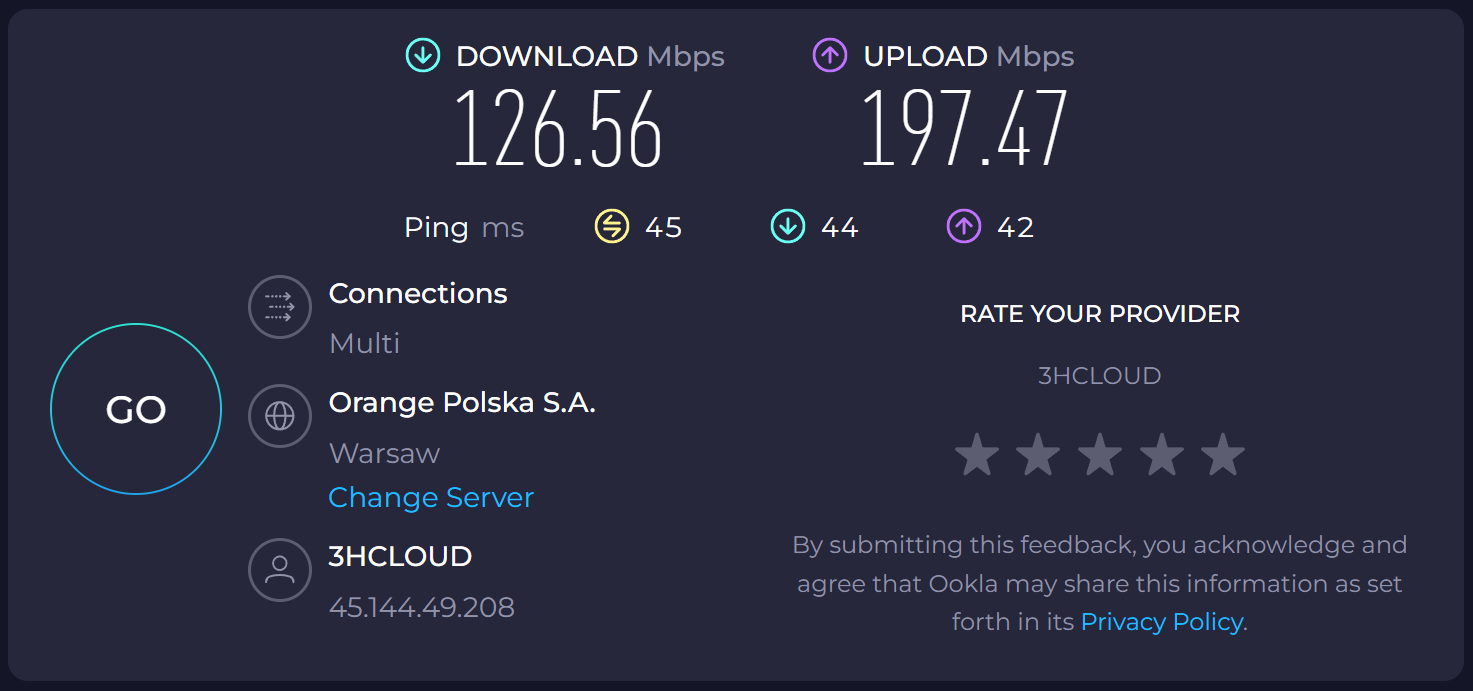The height and width of the screenshot is (691, 1473).
Task: Click the Orange Polska S.A. server name
Action: click(462, 403)
